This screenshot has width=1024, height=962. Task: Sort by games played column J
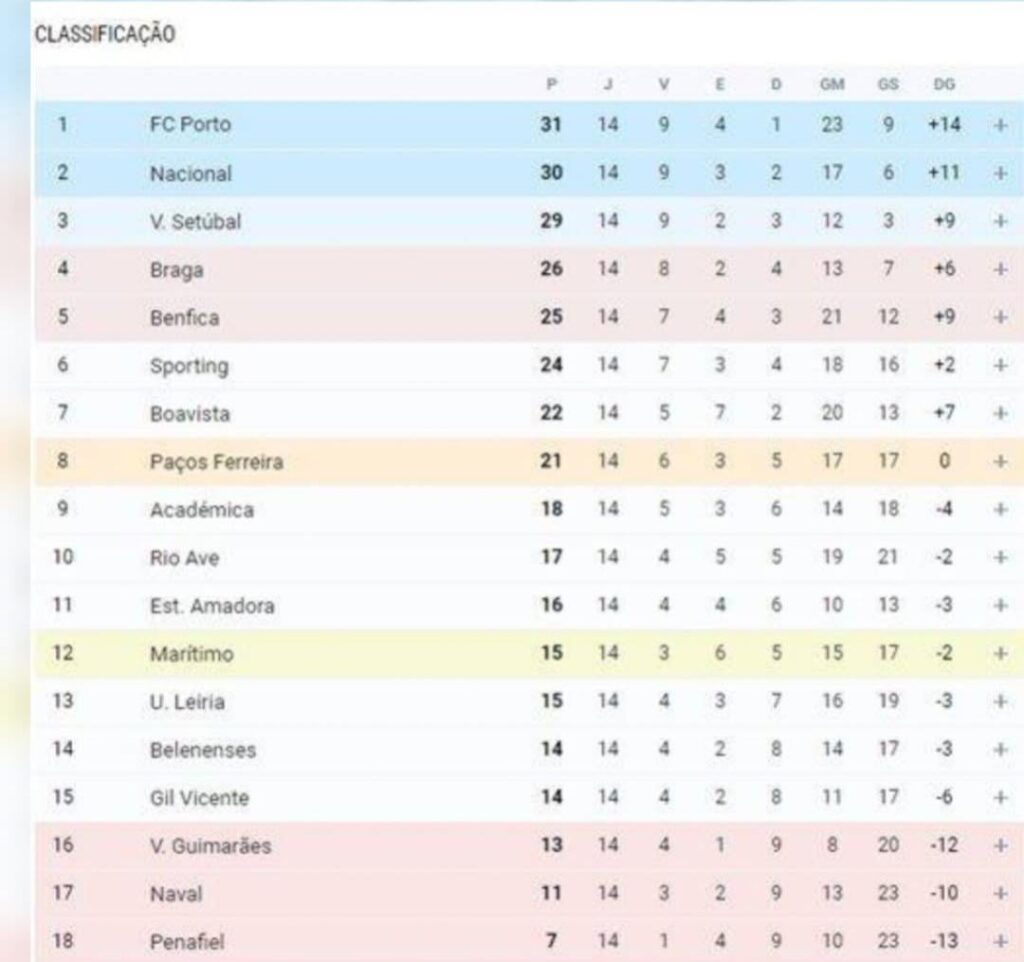coord(606,84)
